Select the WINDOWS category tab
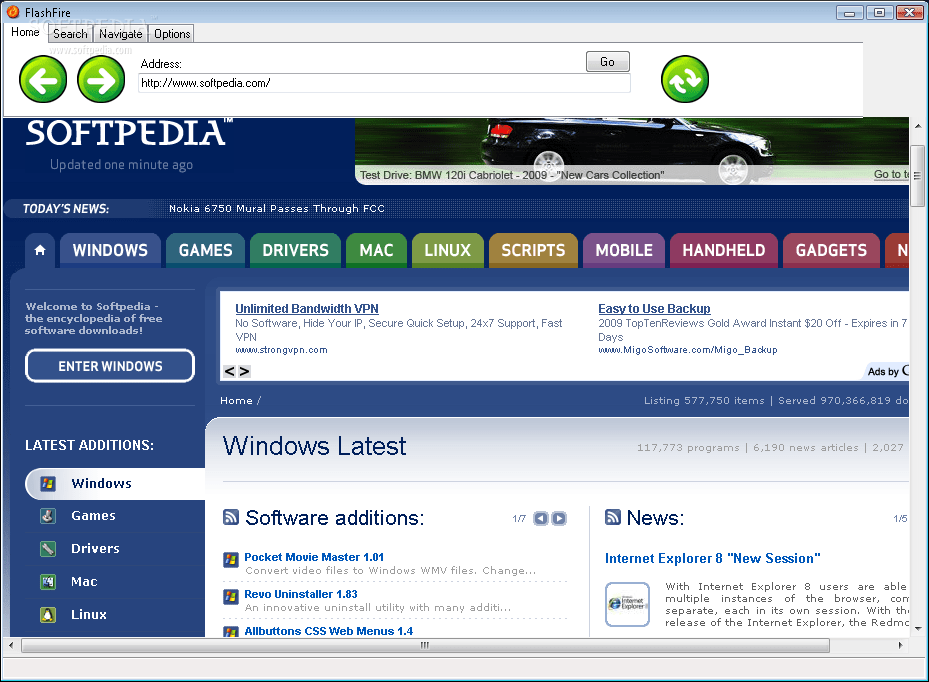This screenshot has width=929, height=682. (110, 250)
